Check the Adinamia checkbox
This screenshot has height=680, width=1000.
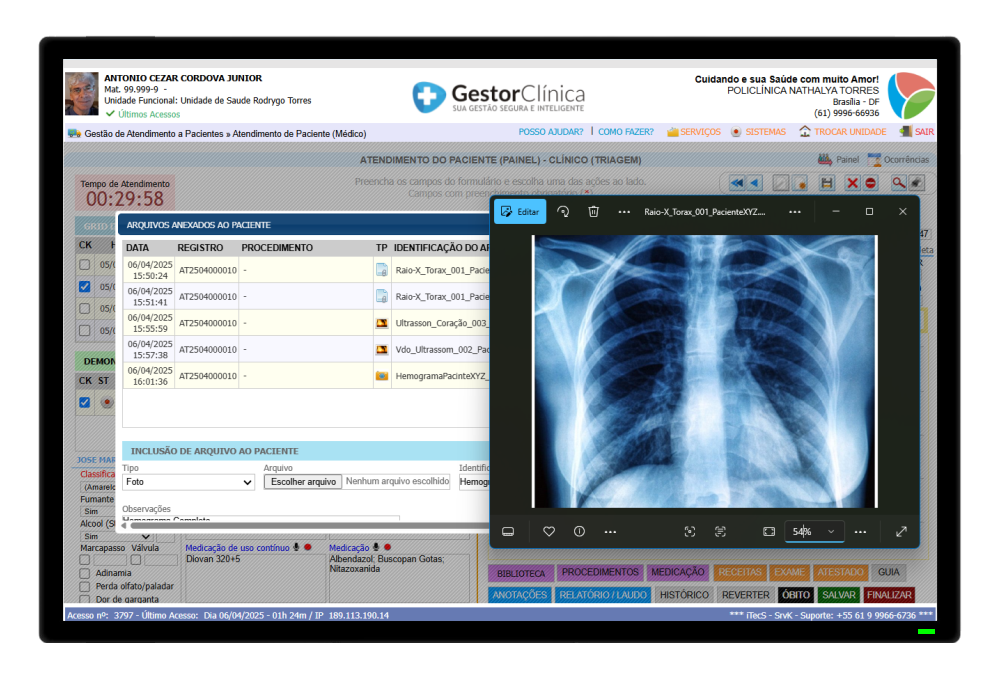coord(85,573)
